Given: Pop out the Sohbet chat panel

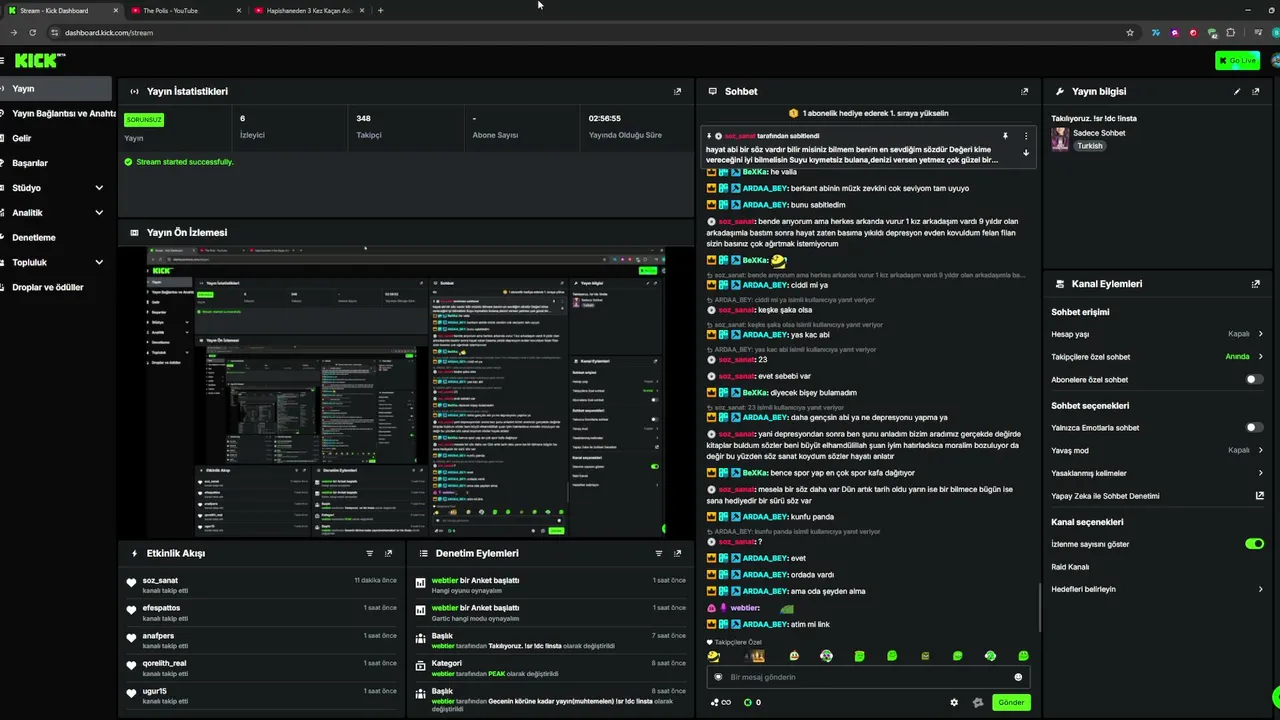Looking at the screenshot, I should coord(1024,91).
